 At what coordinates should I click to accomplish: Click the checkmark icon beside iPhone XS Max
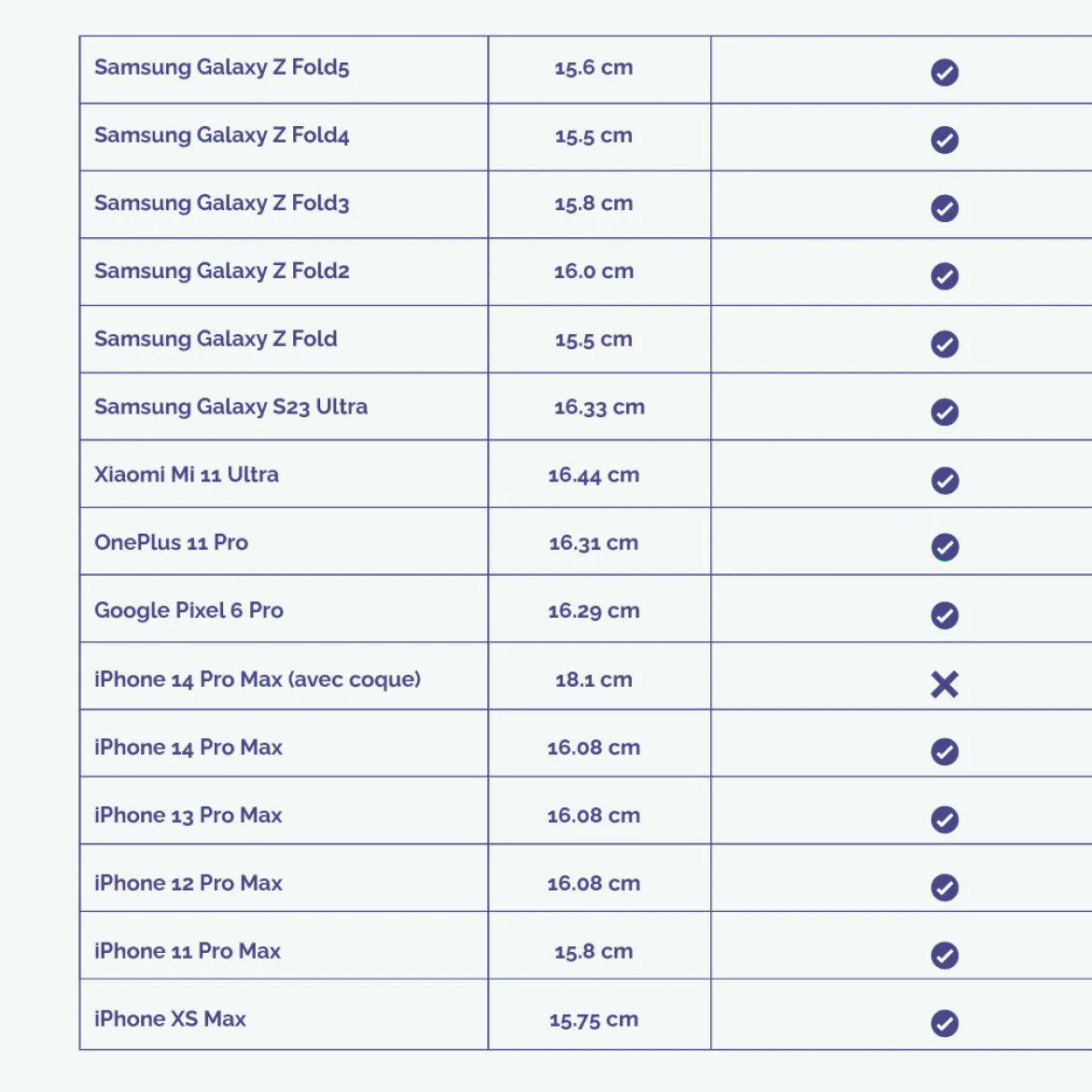tap(945, 1023)
